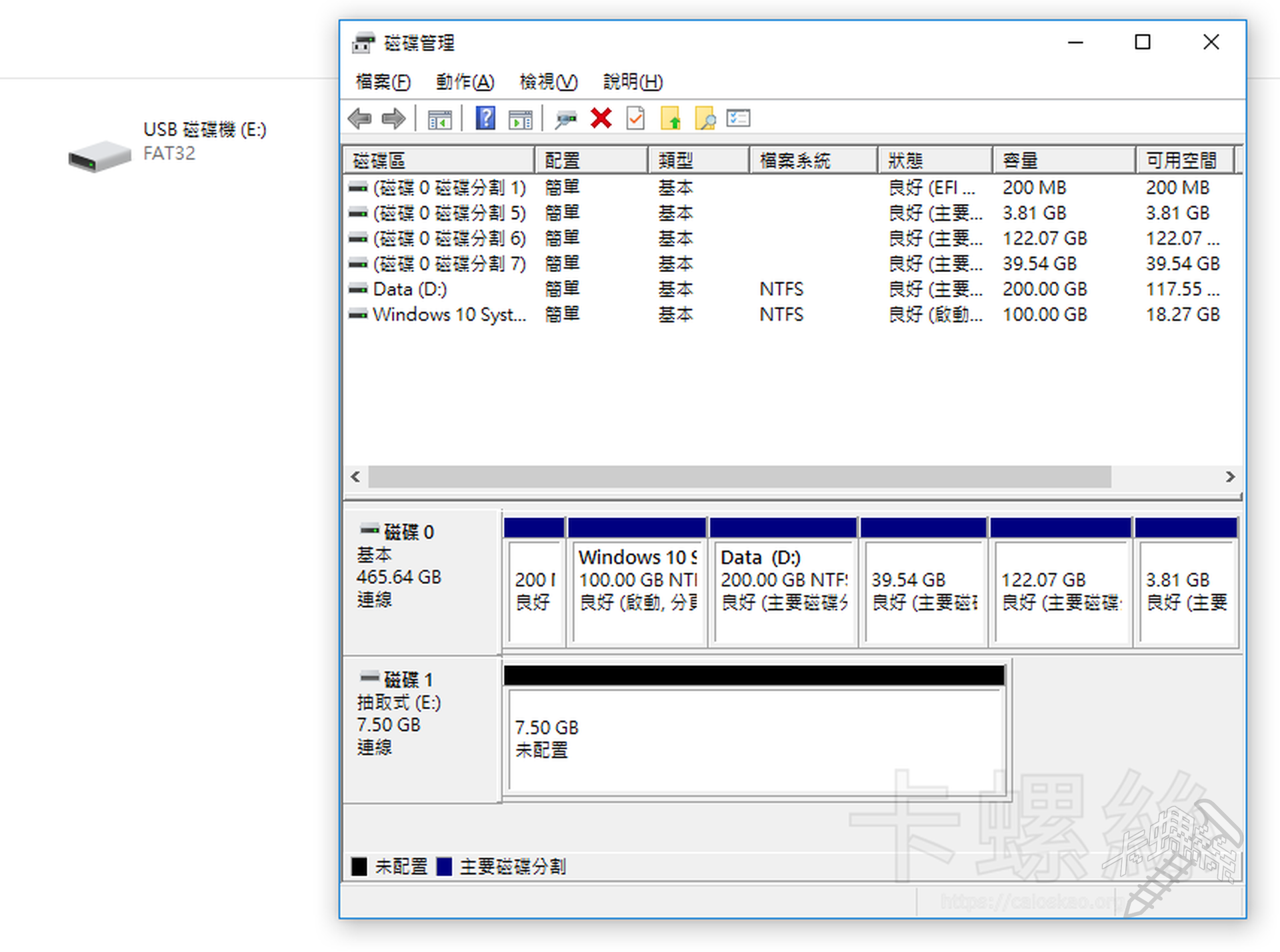Click the blue question mark help icon
The width and height of the screenshot is (1280, 952).
tap(485, 119)
